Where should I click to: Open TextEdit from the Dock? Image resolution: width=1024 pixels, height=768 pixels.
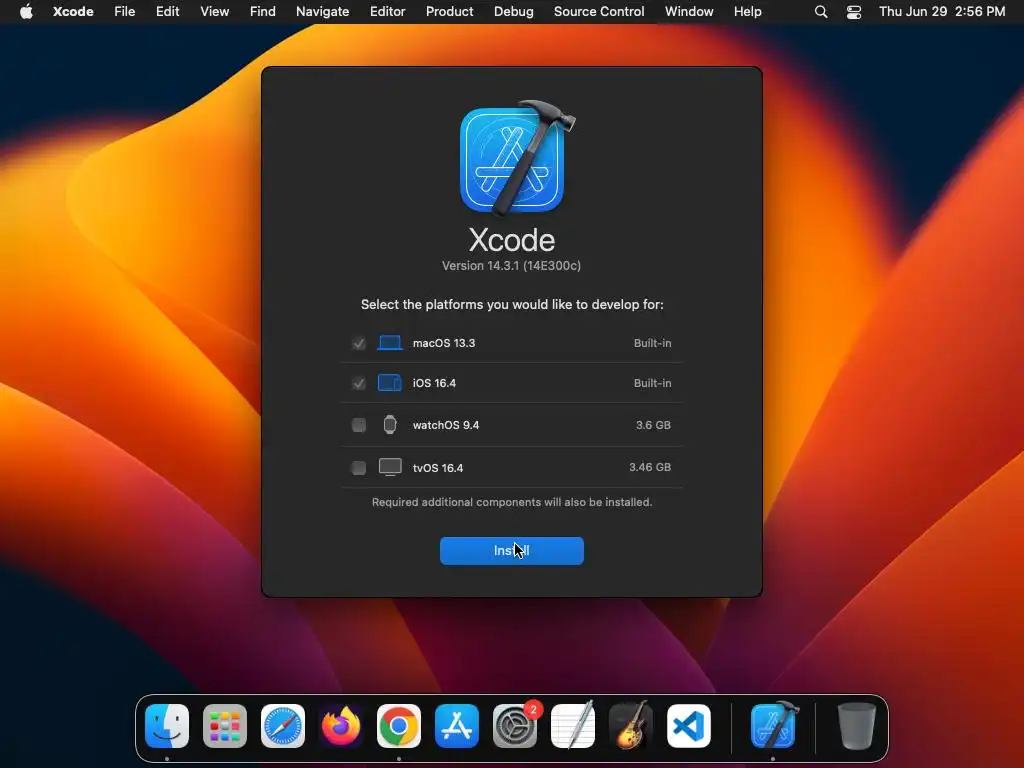[x=573, y=724]
